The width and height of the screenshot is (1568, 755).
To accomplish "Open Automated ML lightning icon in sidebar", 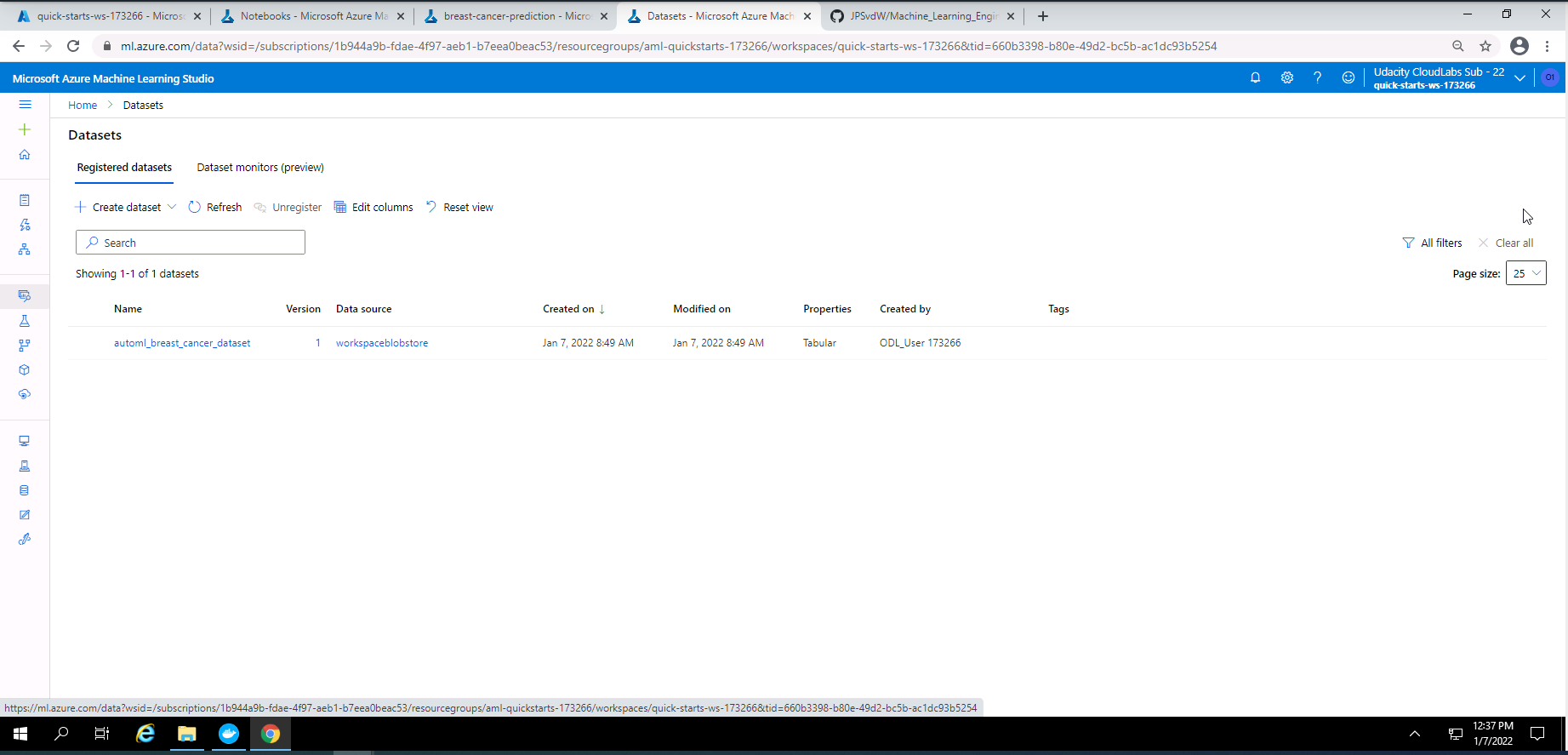I will (25, 225).
